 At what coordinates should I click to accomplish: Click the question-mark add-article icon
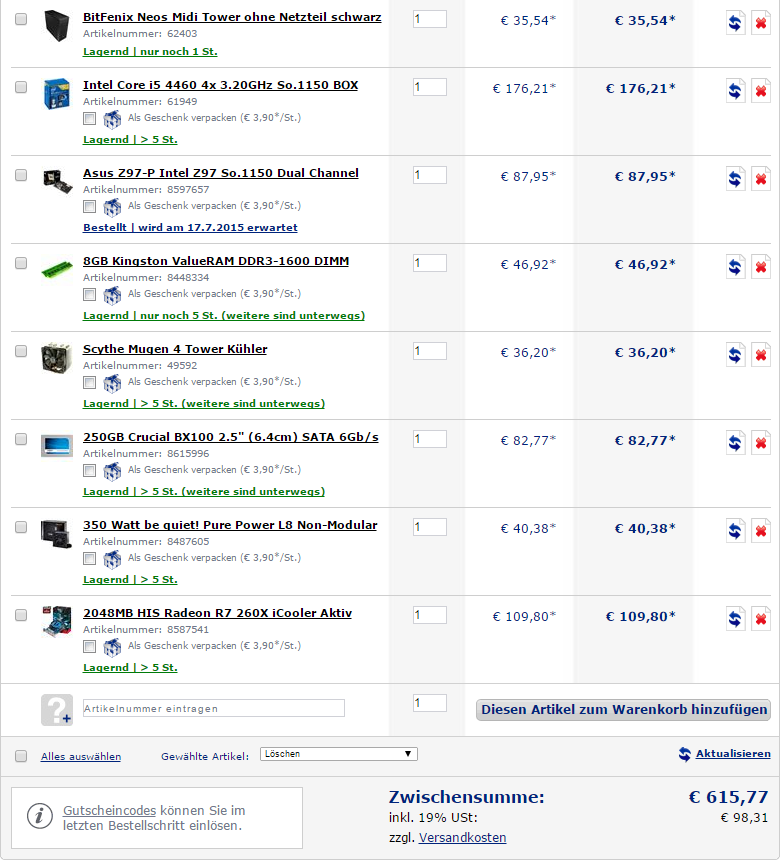57,710
